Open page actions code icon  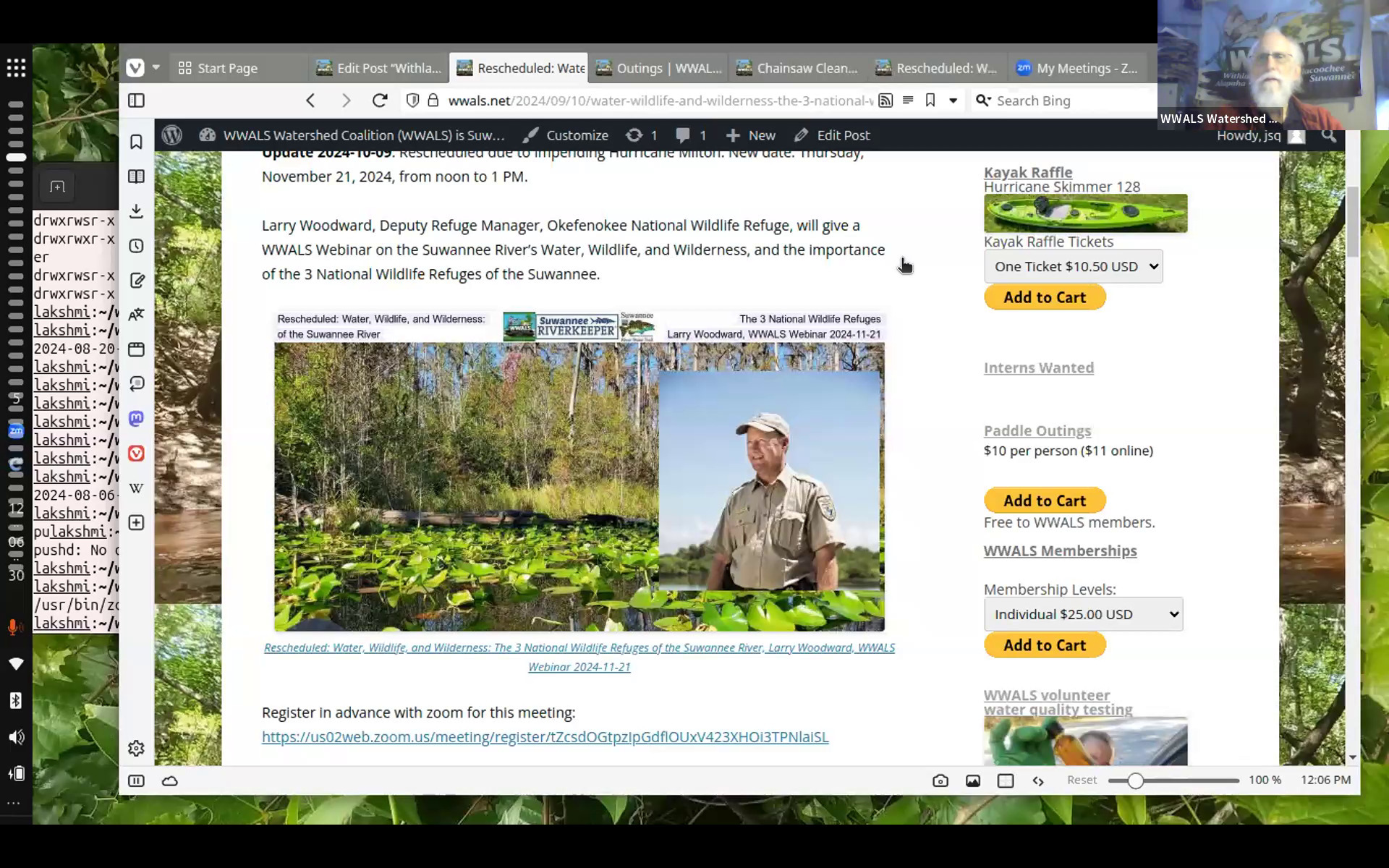[x=1038, y=780]
